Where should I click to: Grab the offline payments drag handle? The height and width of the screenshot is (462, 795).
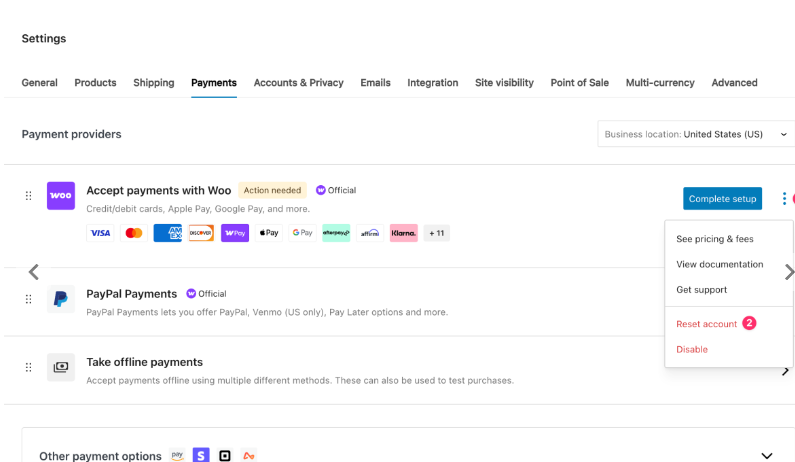click(28, 367)
